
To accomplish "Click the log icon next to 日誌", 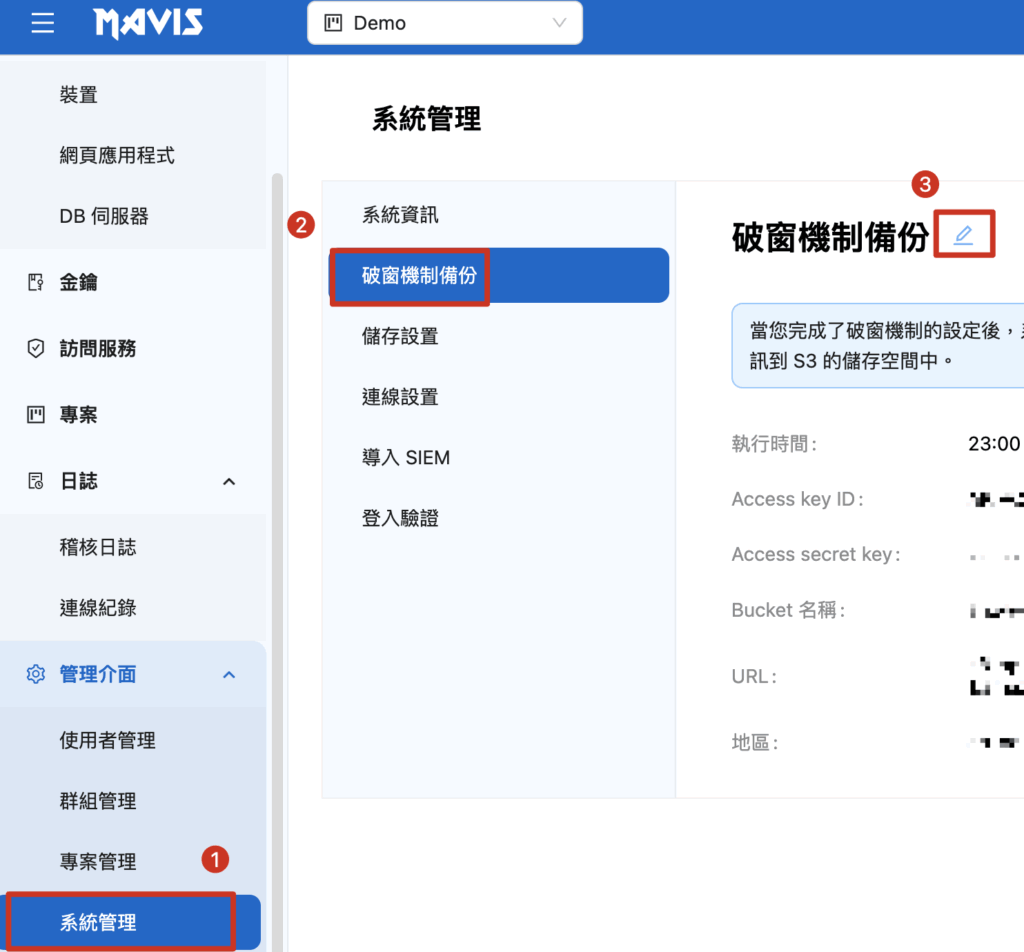I will [x=36, y=481].
